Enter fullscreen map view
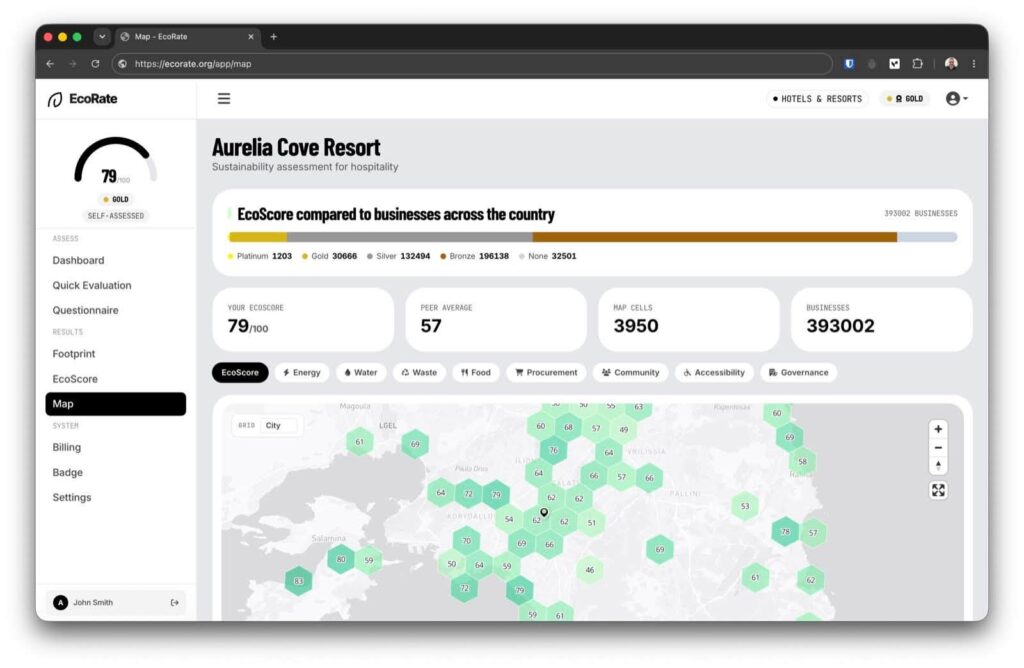The image size is (1024, 668). [x=938, y=490]
